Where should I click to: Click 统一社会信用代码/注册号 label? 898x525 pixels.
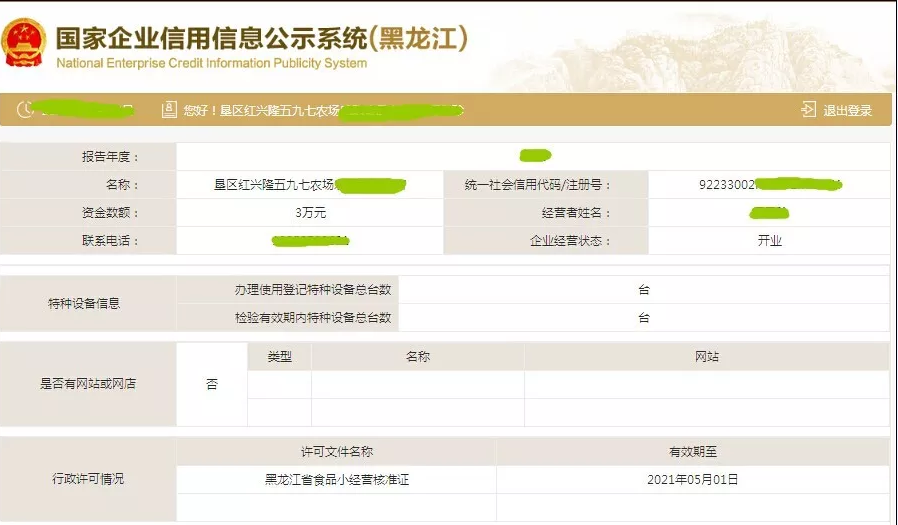click(x=537, y=184)
